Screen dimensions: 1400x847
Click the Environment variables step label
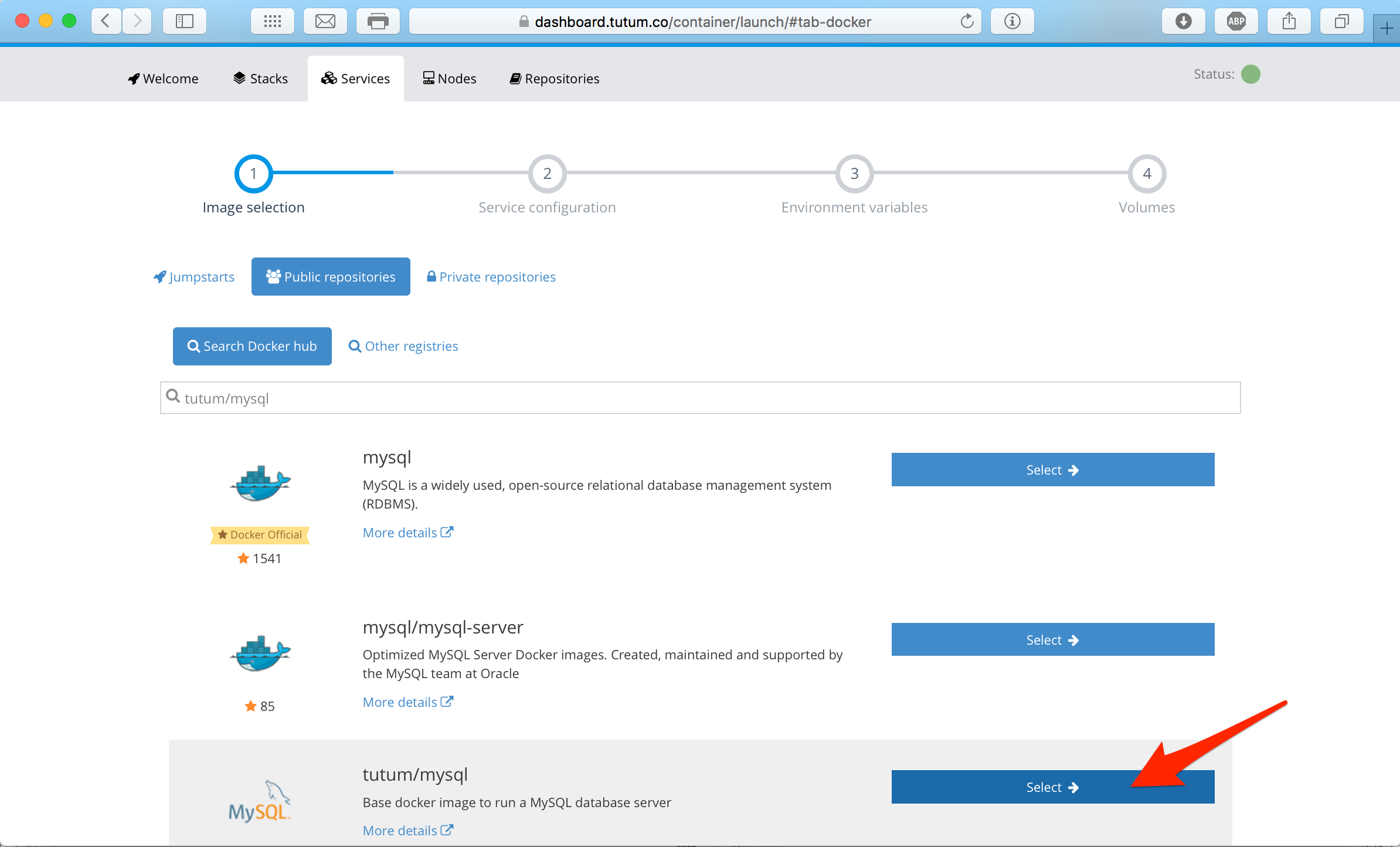[854, 208]
